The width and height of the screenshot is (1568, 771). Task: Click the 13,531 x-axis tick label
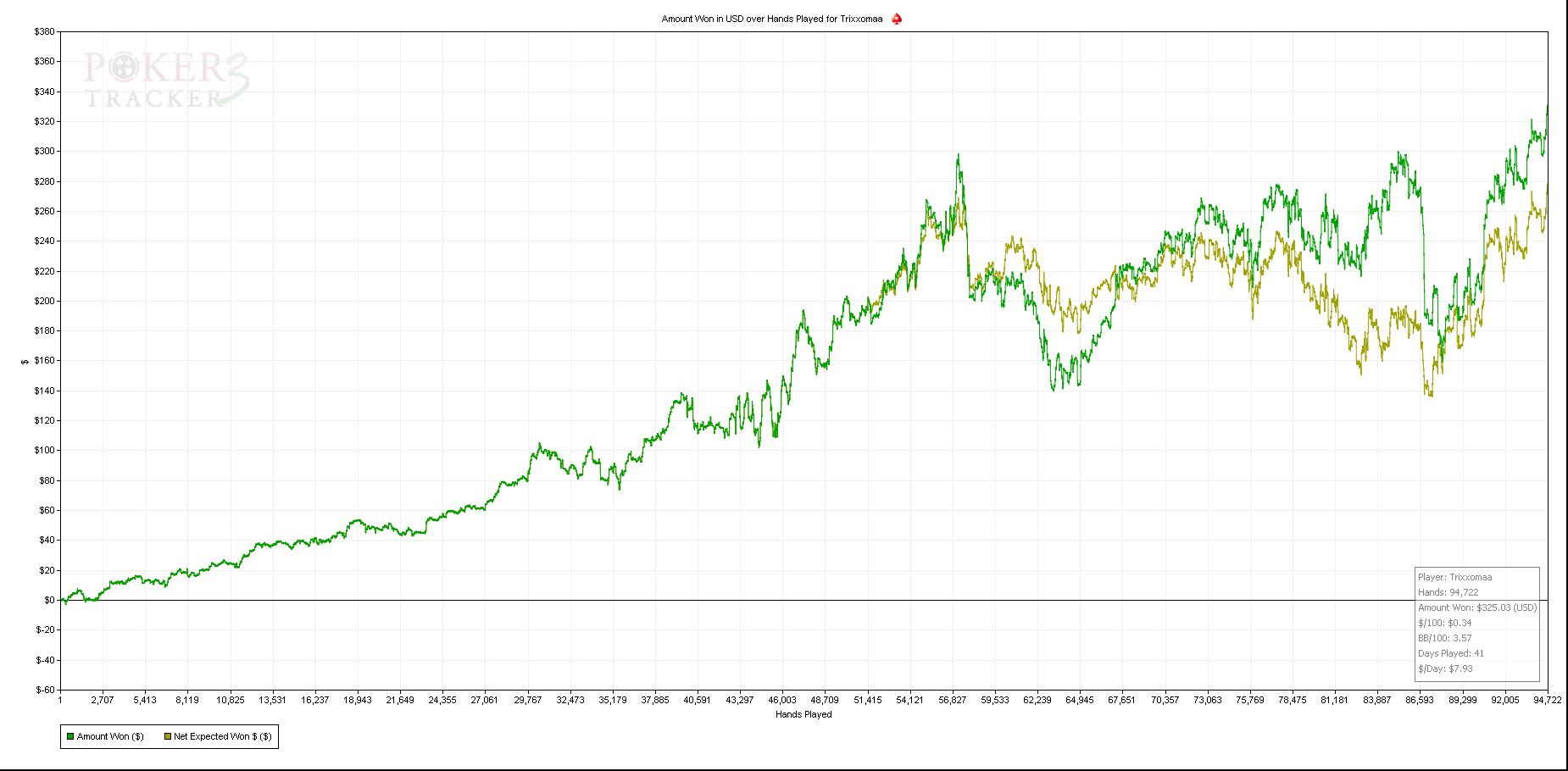(272, 701)
